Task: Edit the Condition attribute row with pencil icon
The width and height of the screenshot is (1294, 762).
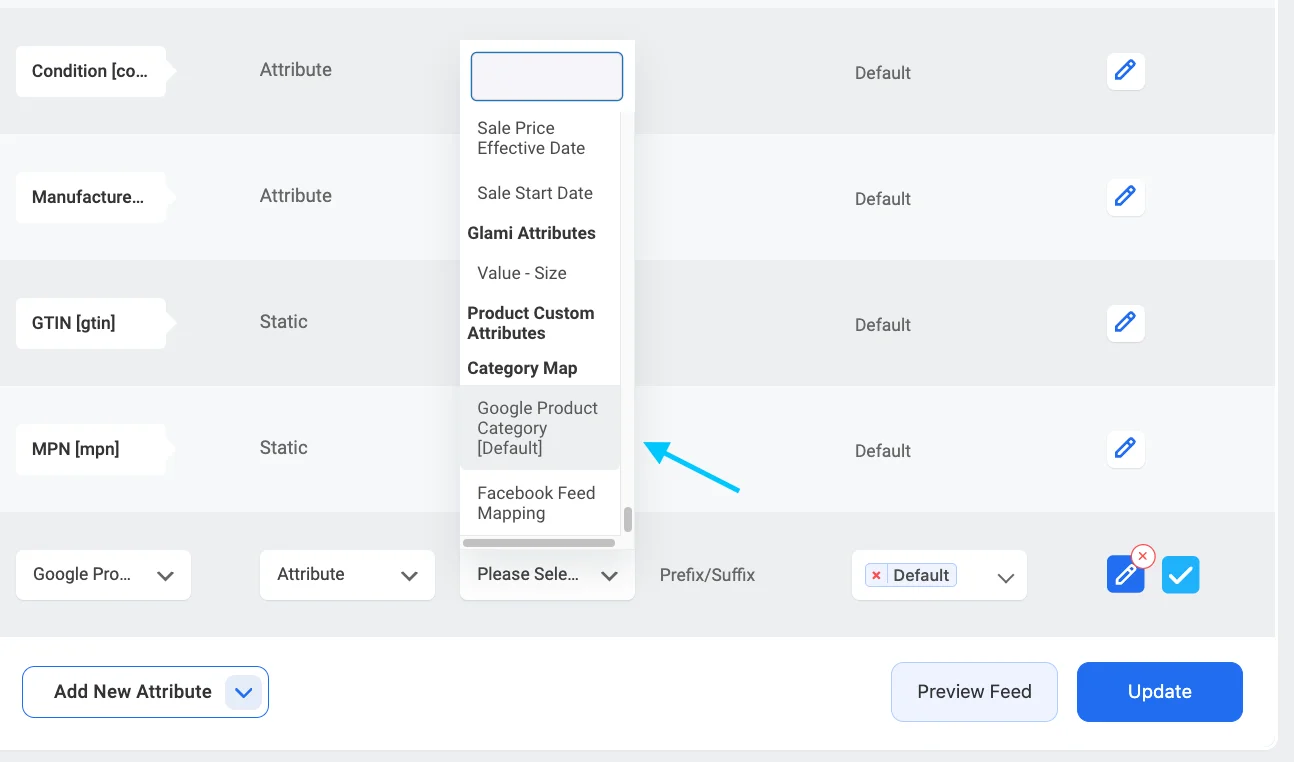Action: coord(1125,71)
